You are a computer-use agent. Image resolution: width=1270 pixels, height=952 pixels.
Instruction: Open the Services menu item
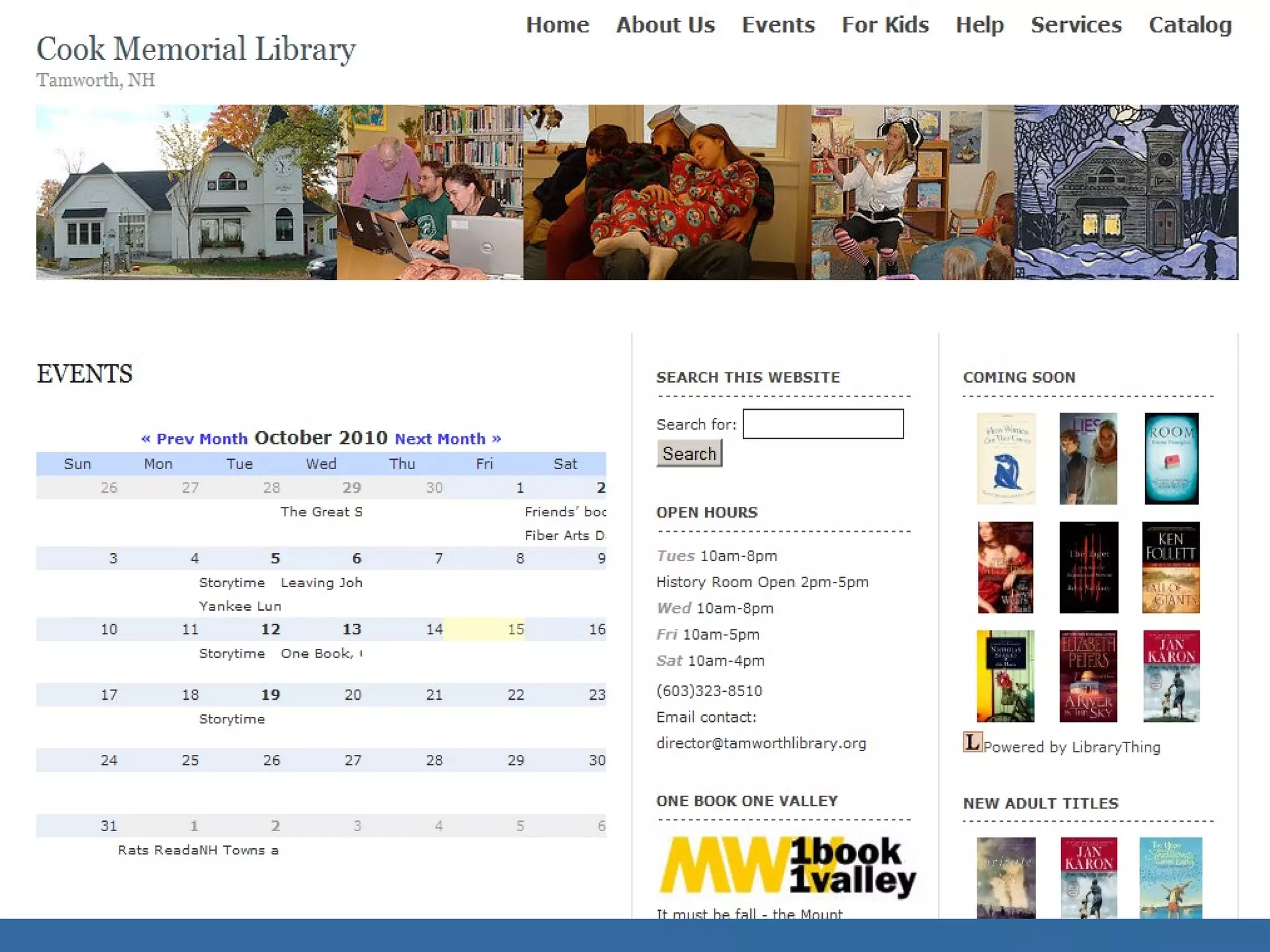pyautogui.click(x=1075, y=25)
